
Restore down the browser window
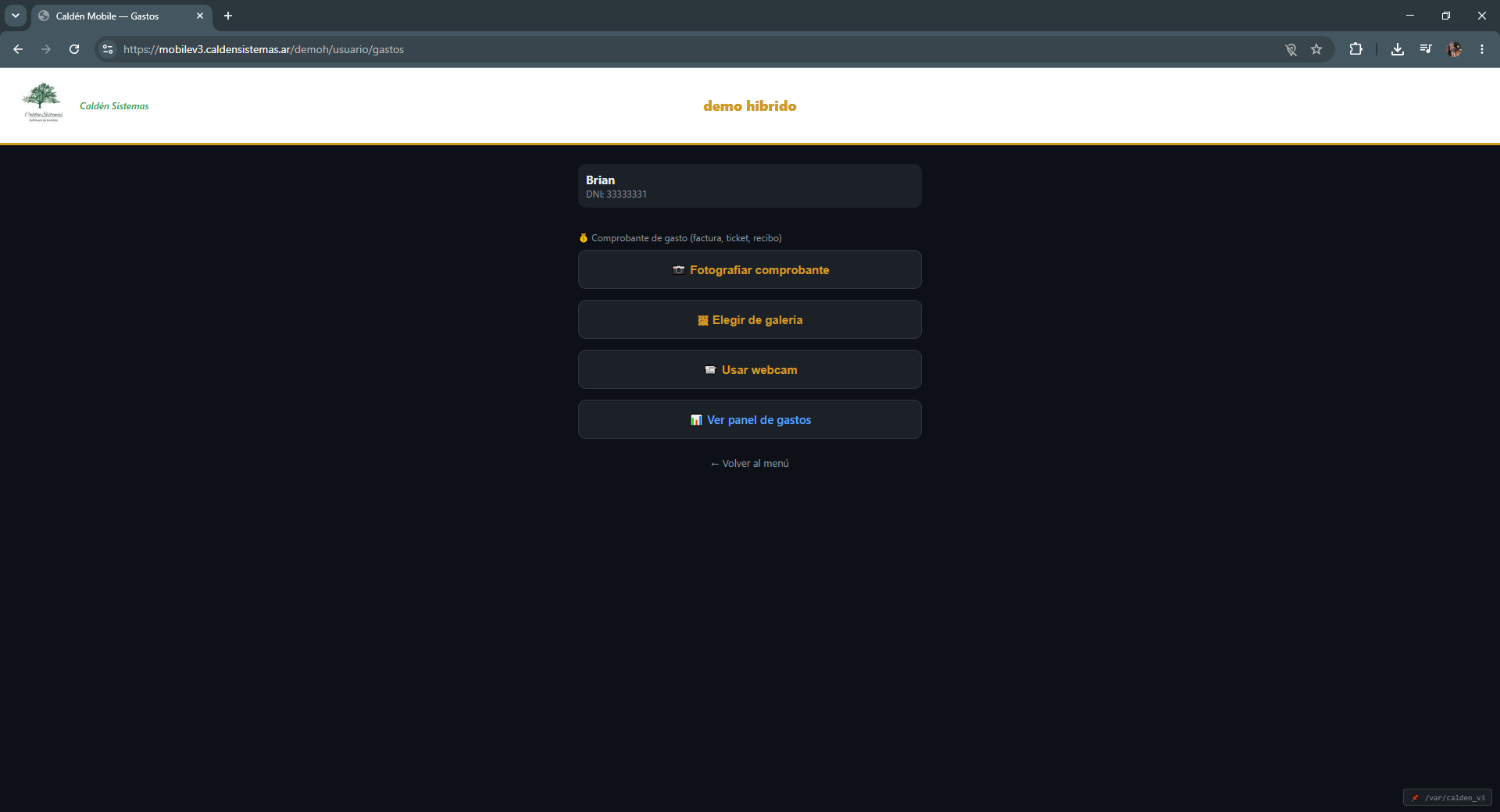[x=1446, y=16]
